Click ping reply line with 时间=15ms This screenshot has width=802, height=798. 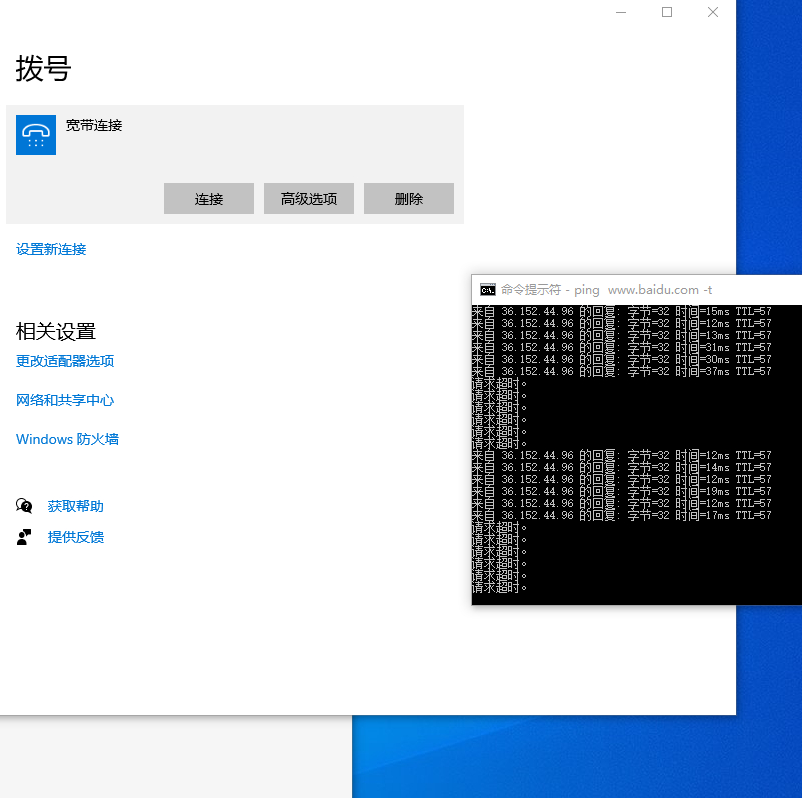click(x=621, y=311)
